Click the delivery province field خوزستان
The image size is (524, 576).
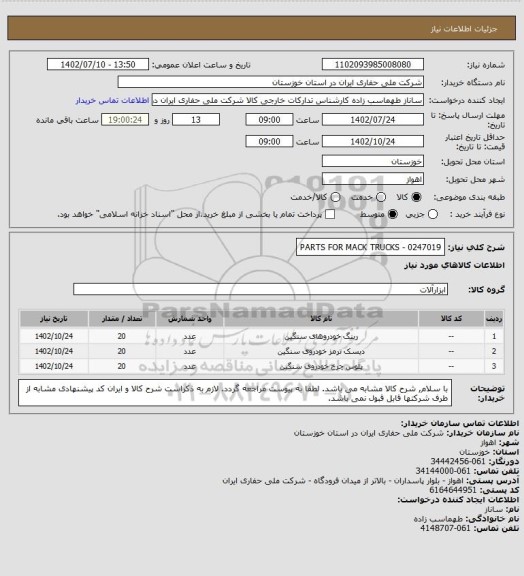click(373, 161)
